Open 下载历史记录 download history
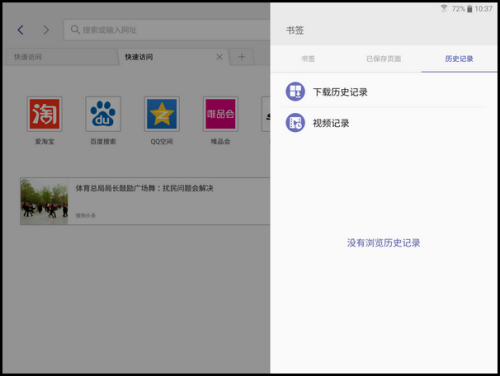 (383, 92)
